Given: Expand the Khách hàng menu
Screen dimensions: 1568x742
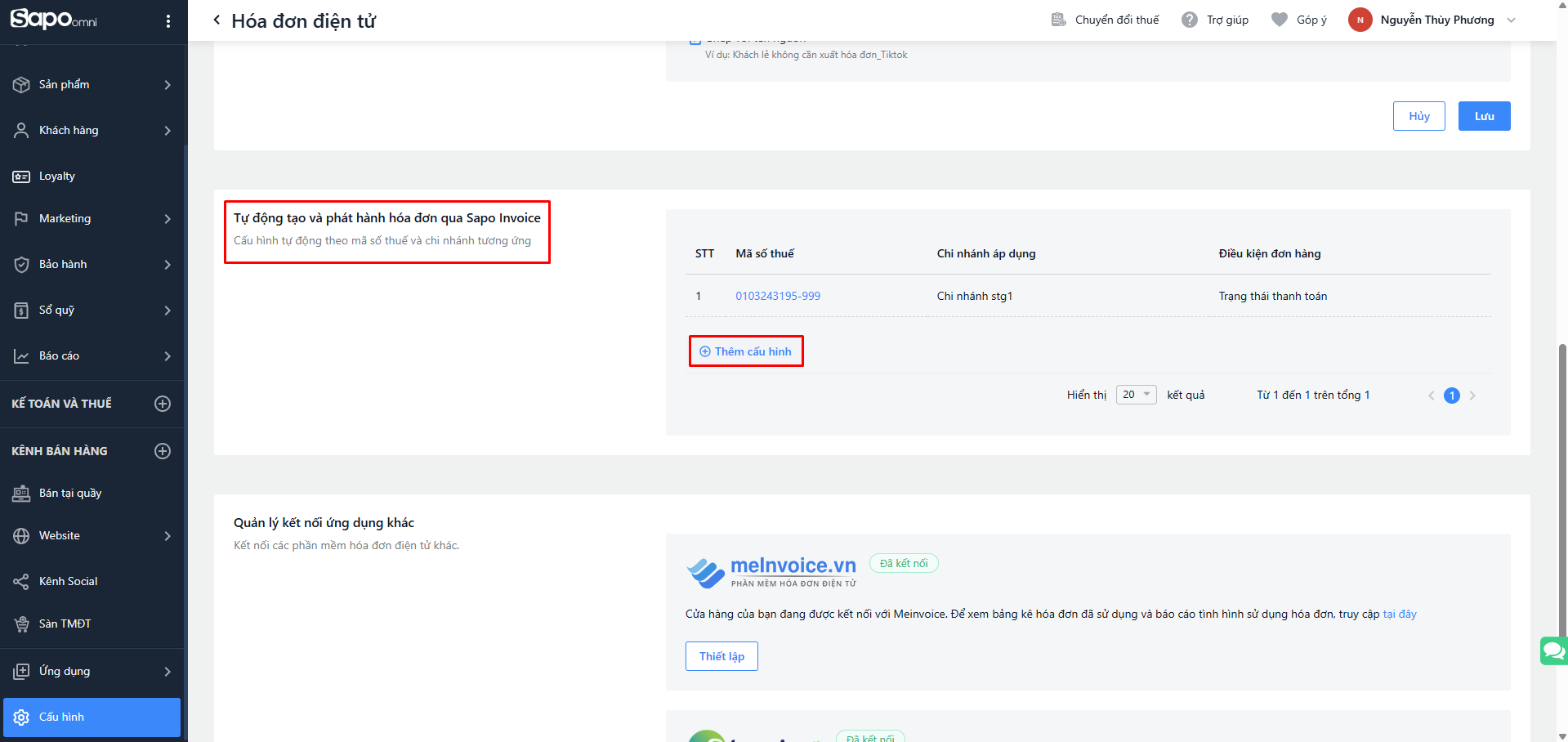Looking at the screenshot, I should click(x=168, y=131).
